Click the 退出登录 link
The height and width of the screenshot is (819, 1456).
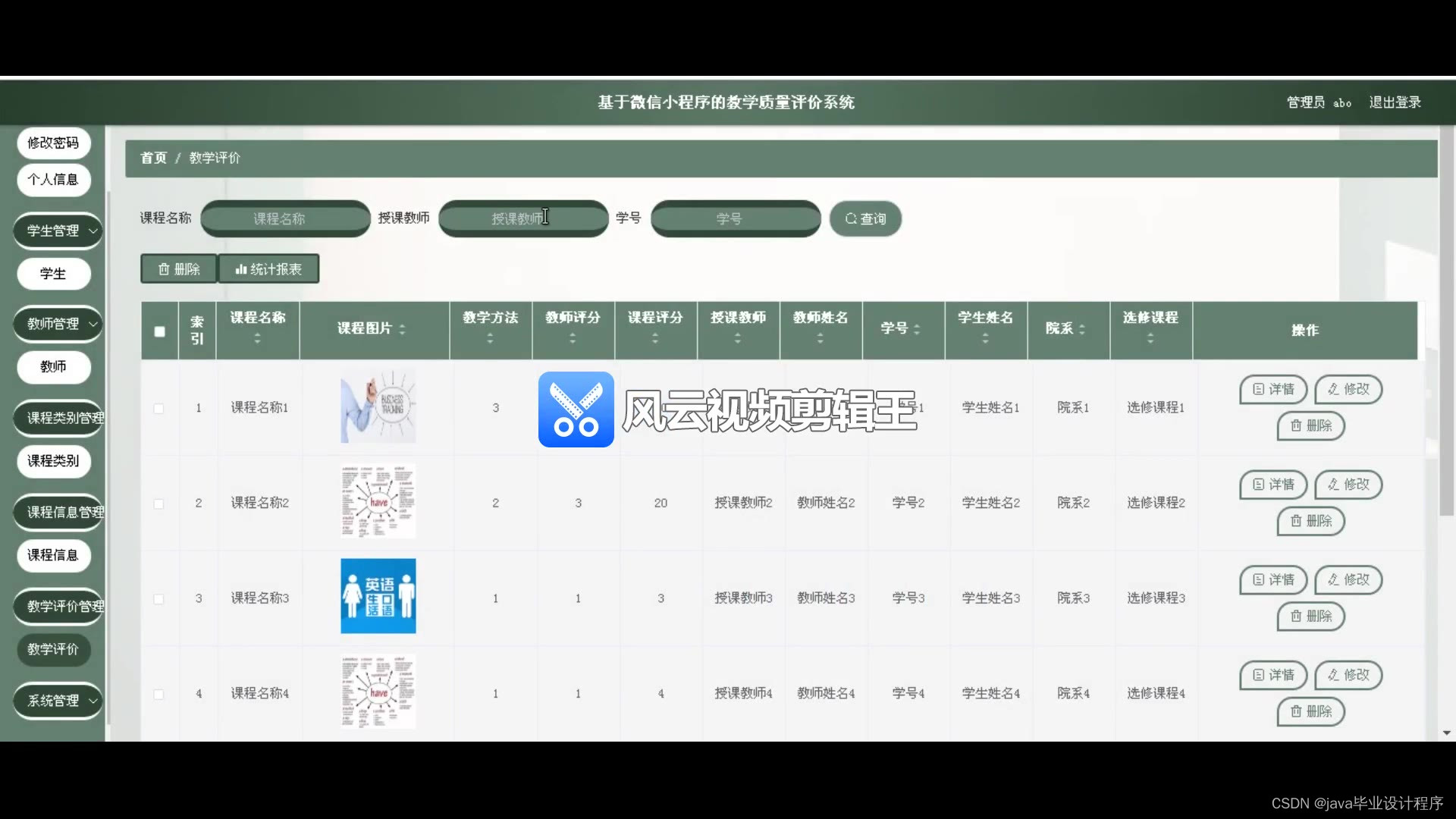(1395, 102)
